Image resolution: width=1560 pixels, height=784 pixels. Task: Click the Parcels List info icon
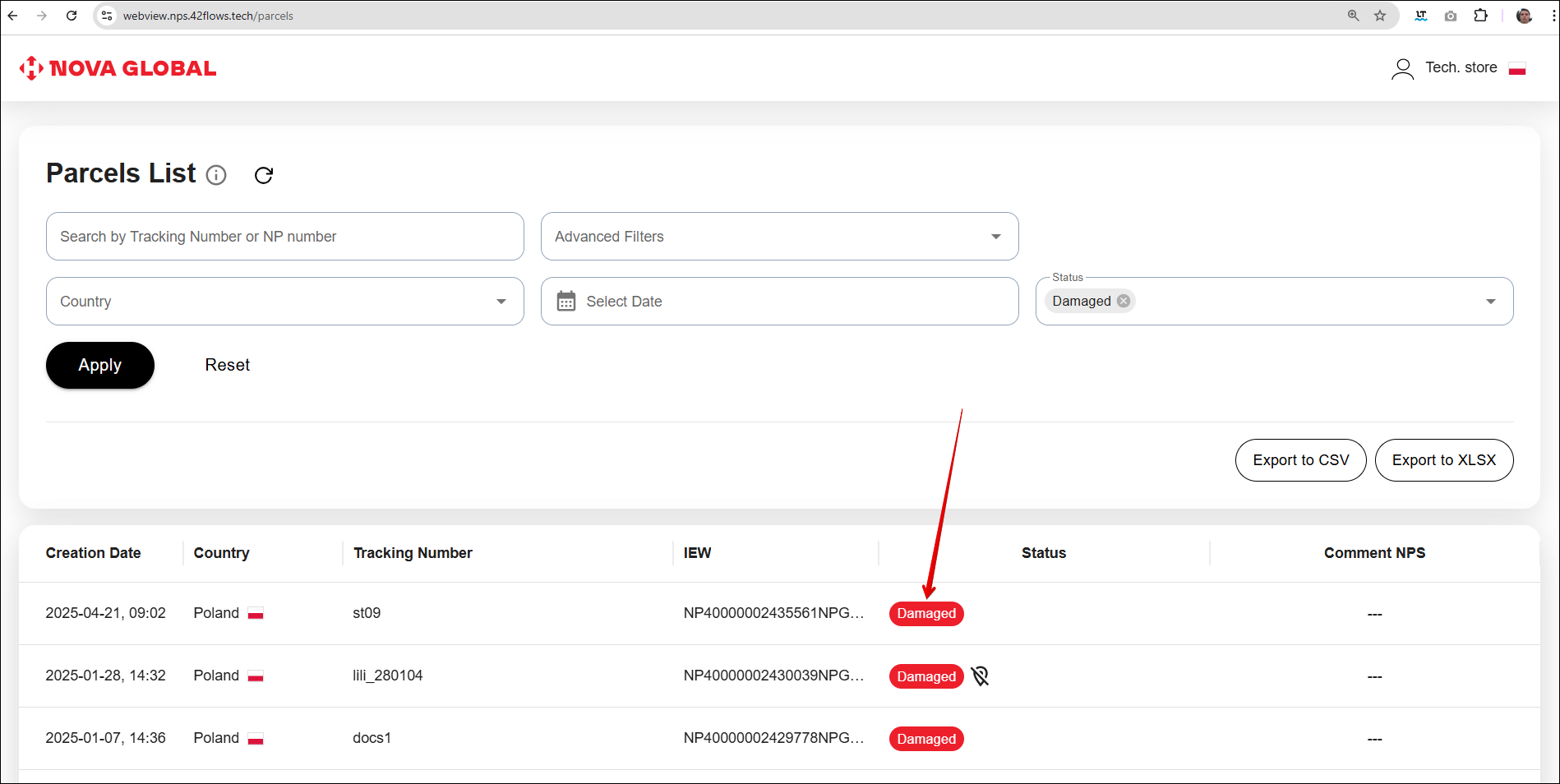216,175
